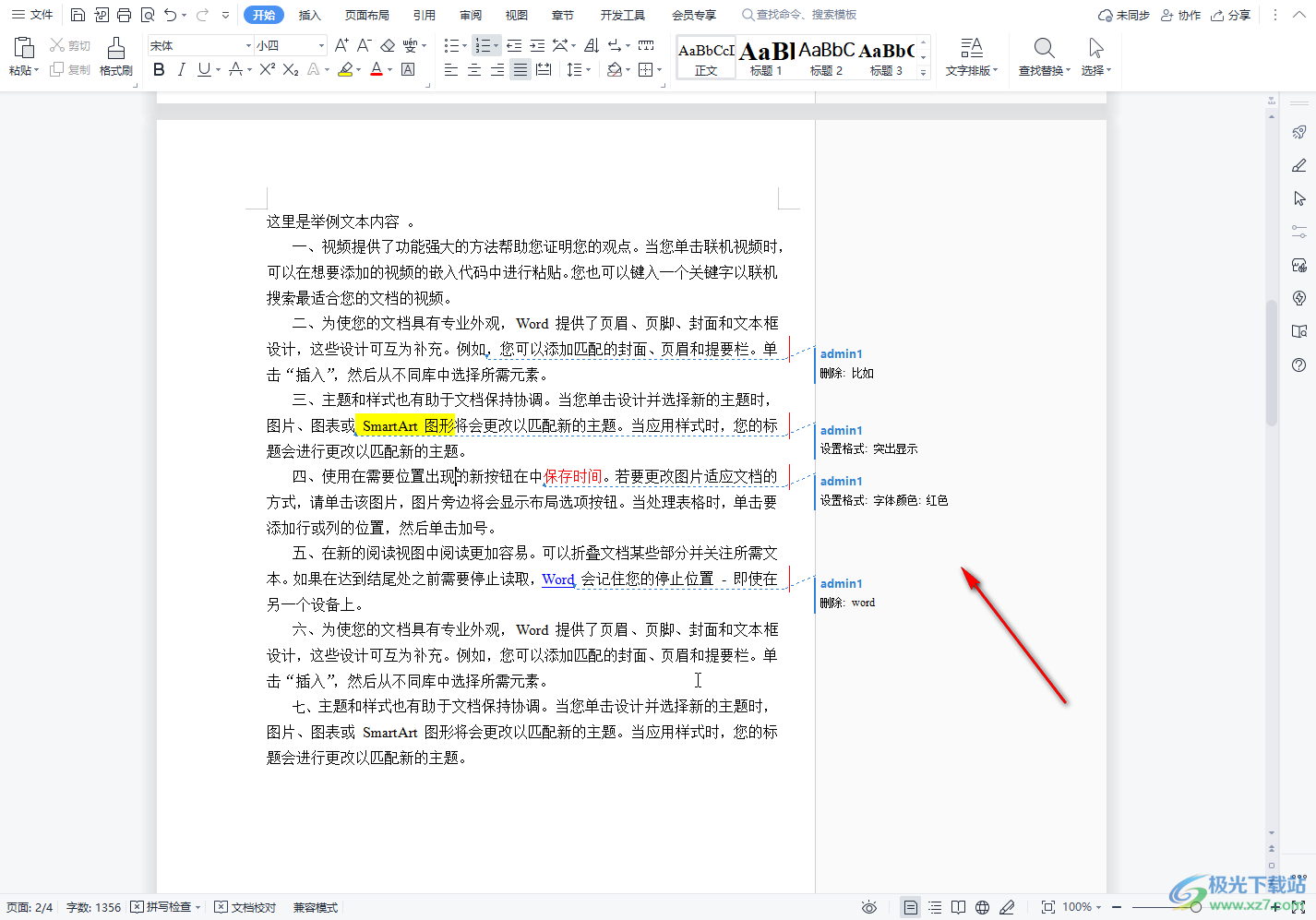Click the 未同步 sync button

1123,15
